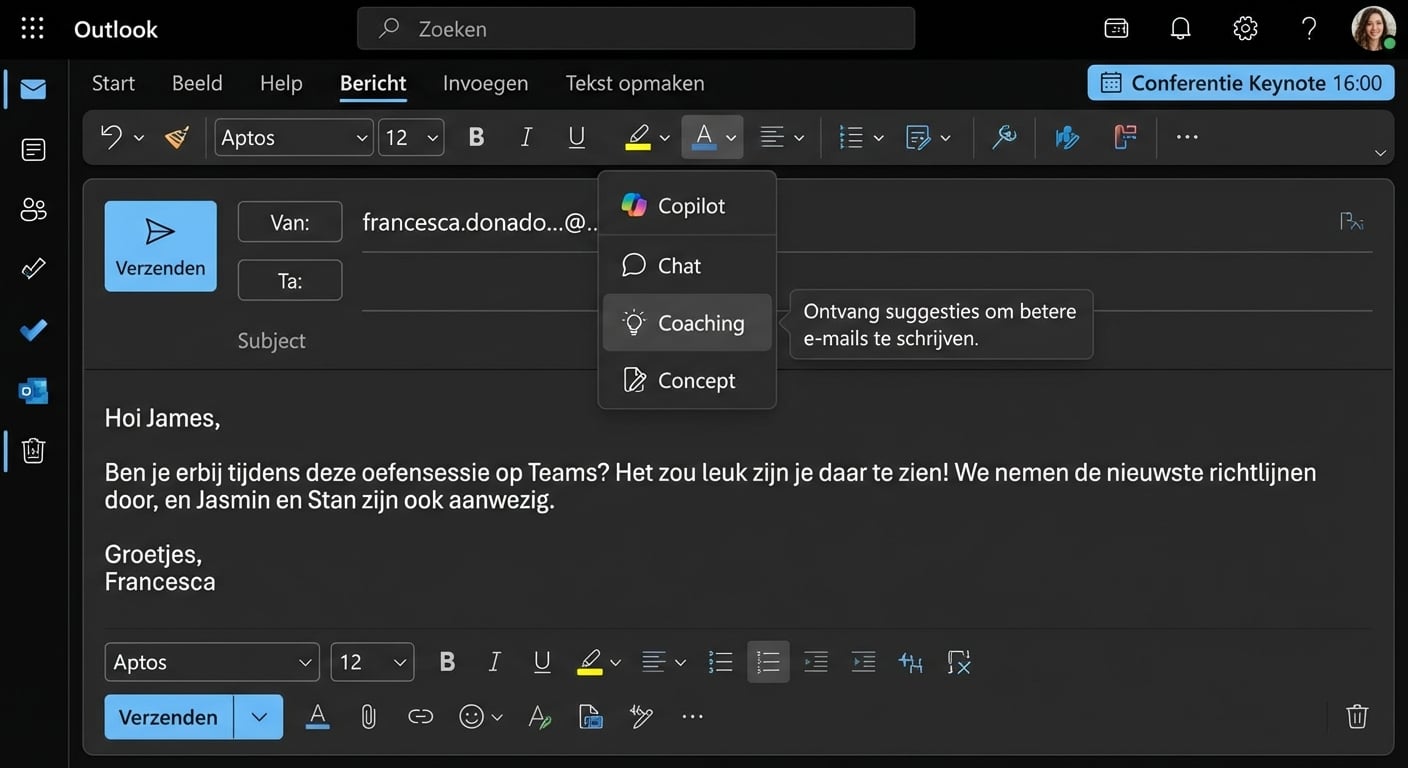The image size is (1408, 768).
Task: Click the notifications bell icon
Action: [1180, 28]
